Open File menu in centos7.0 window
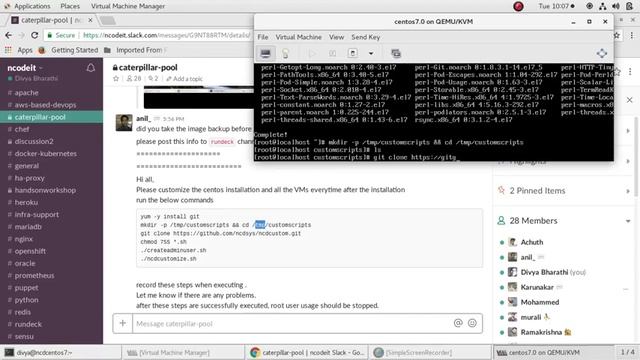 pyautogui.click(x=262, y=37)
